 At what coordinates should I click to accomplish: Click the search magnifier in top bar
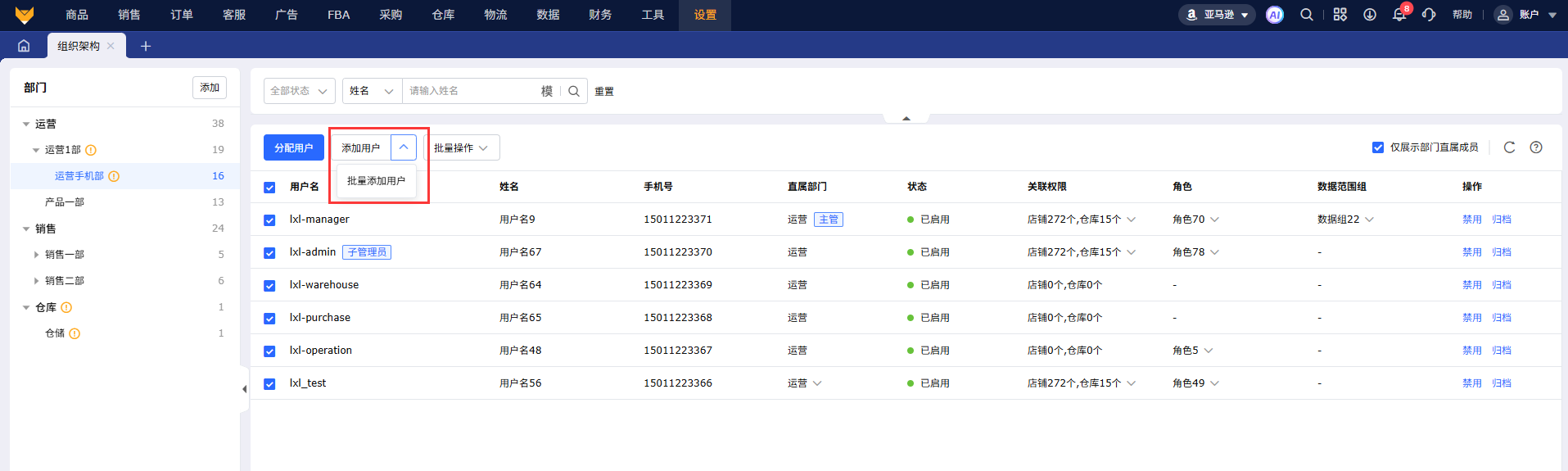coord(1307,15)
